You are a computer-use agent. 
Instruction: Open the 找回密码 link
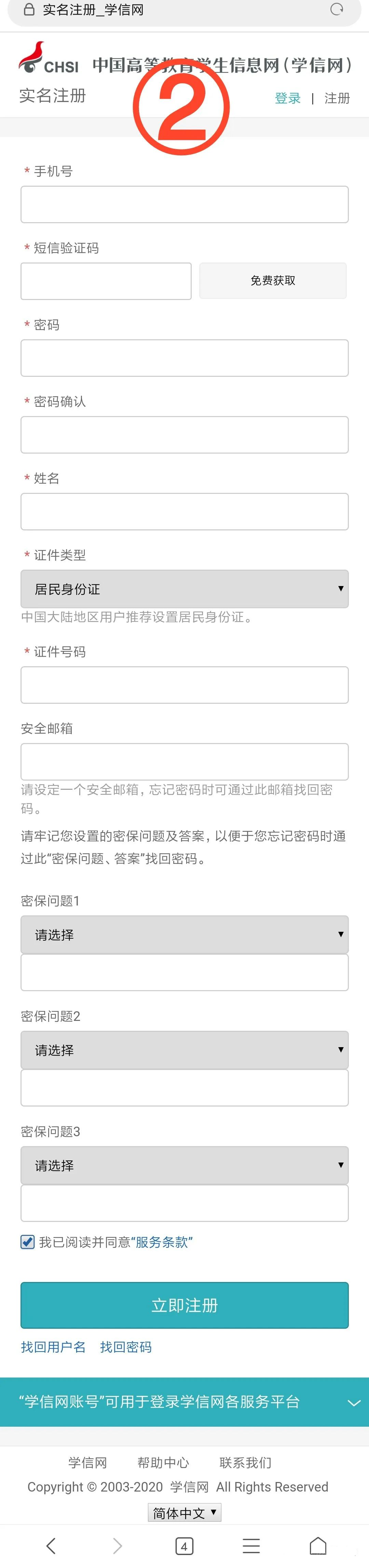pyautogui.click(x=126, y=1347)
